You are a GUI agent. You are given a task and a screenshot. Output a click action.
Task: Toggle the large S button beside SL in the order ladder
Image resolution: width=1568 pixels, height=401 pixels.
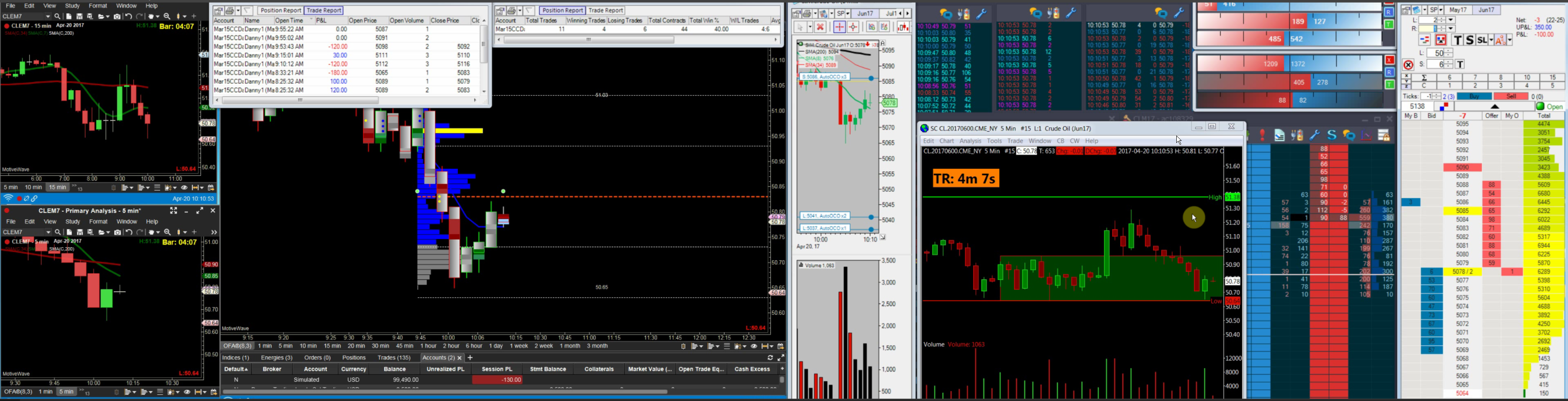click(x=1470, y=40)
